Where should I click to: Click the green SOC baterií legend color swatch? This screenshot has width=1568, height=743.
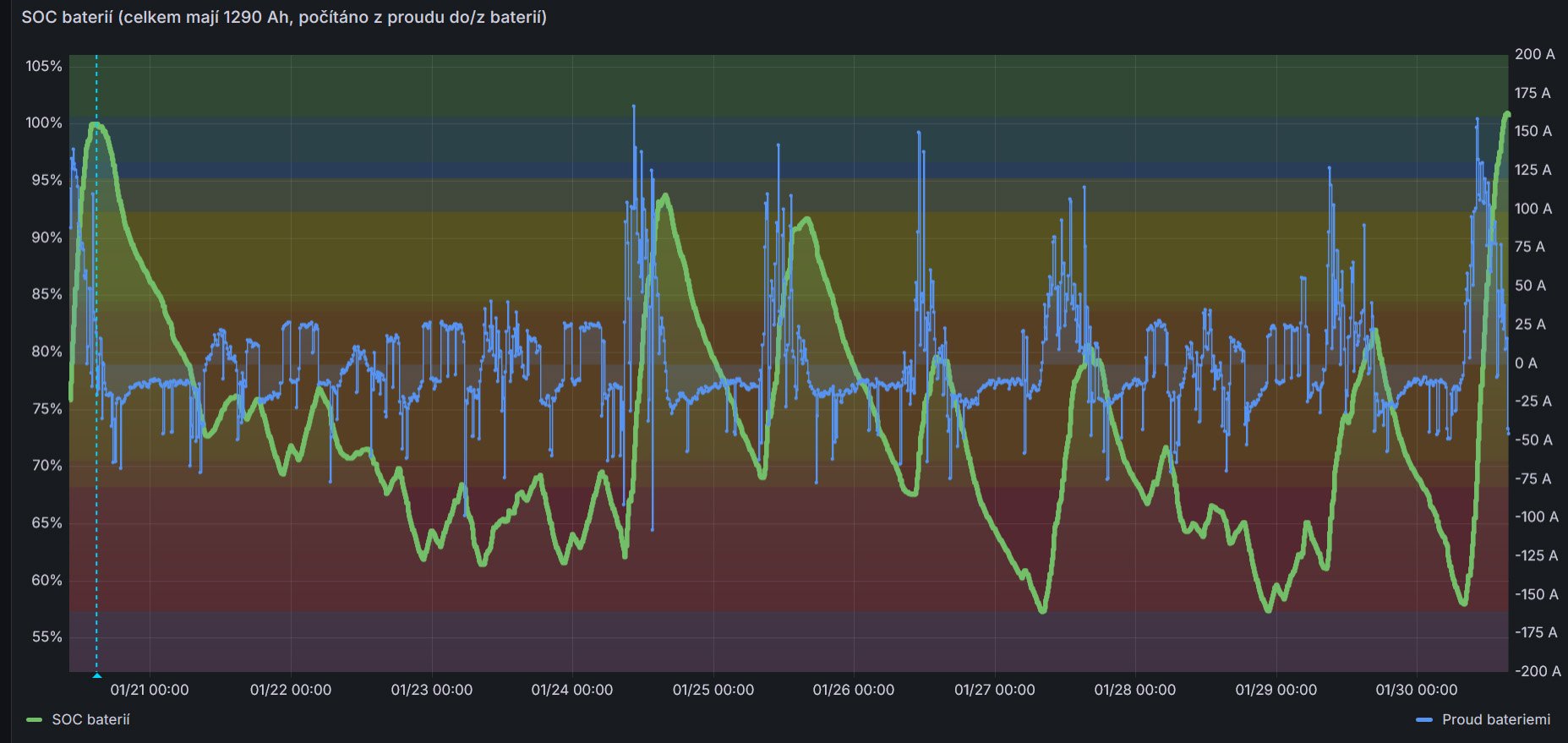coord(35,720)
